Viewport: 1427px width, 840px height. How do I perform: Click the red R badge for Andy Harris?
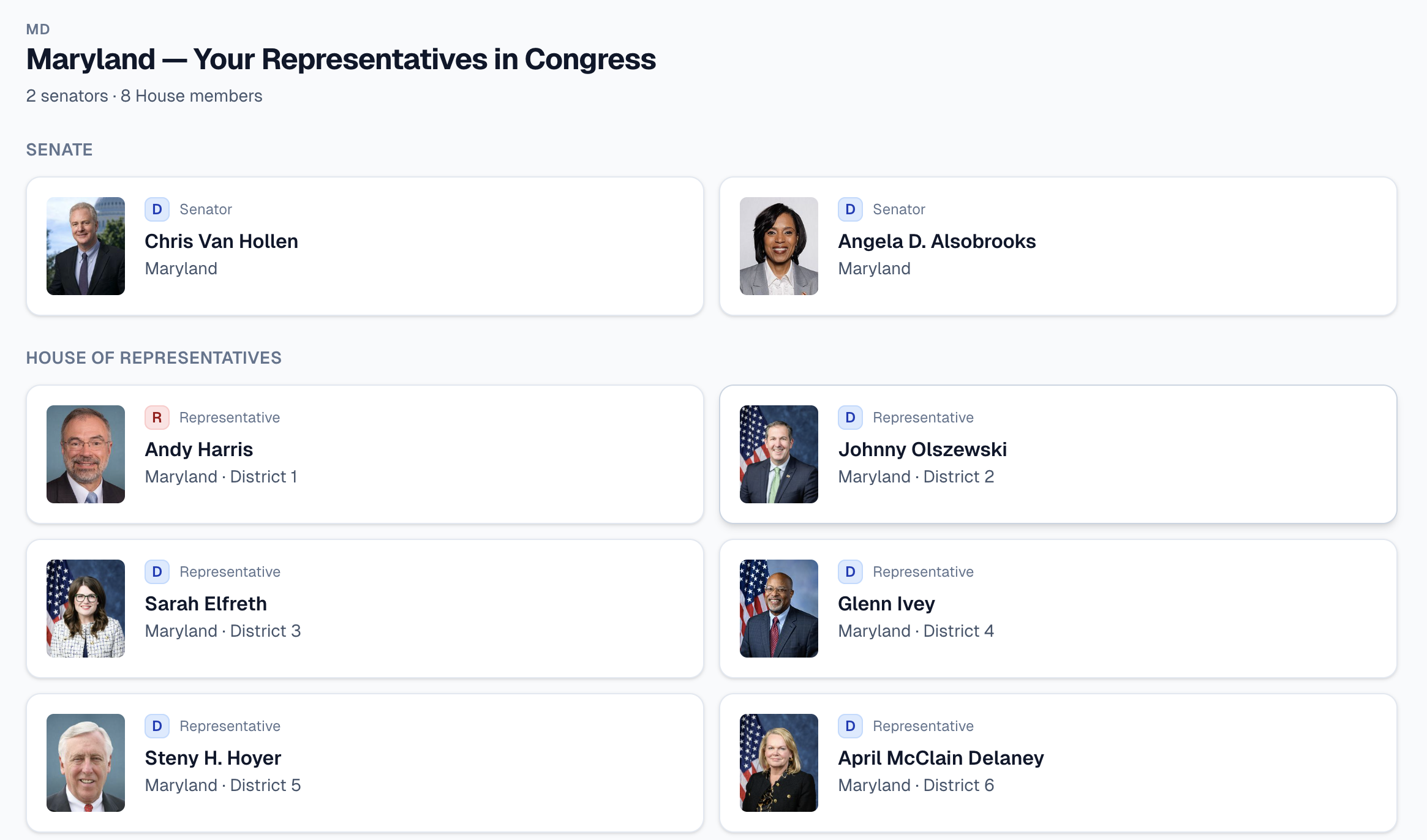point(157,418)
